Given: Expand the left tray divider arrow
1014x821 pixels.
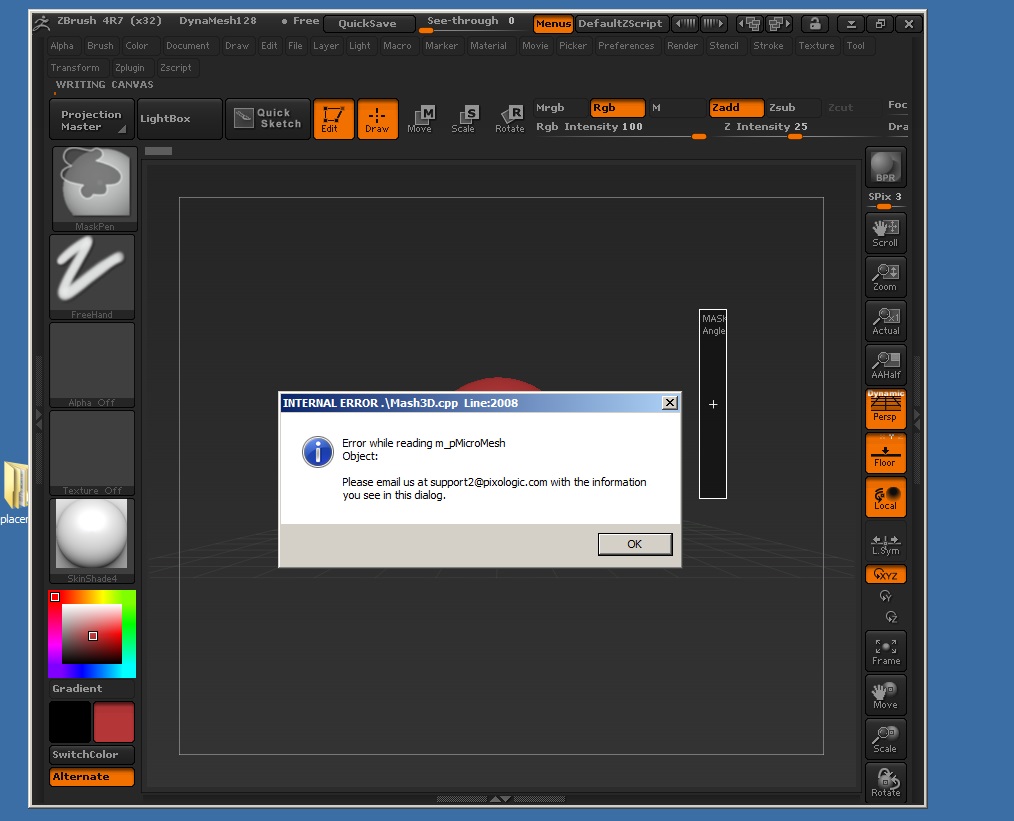Looking at the screenshot, I should tap(39, 419).
